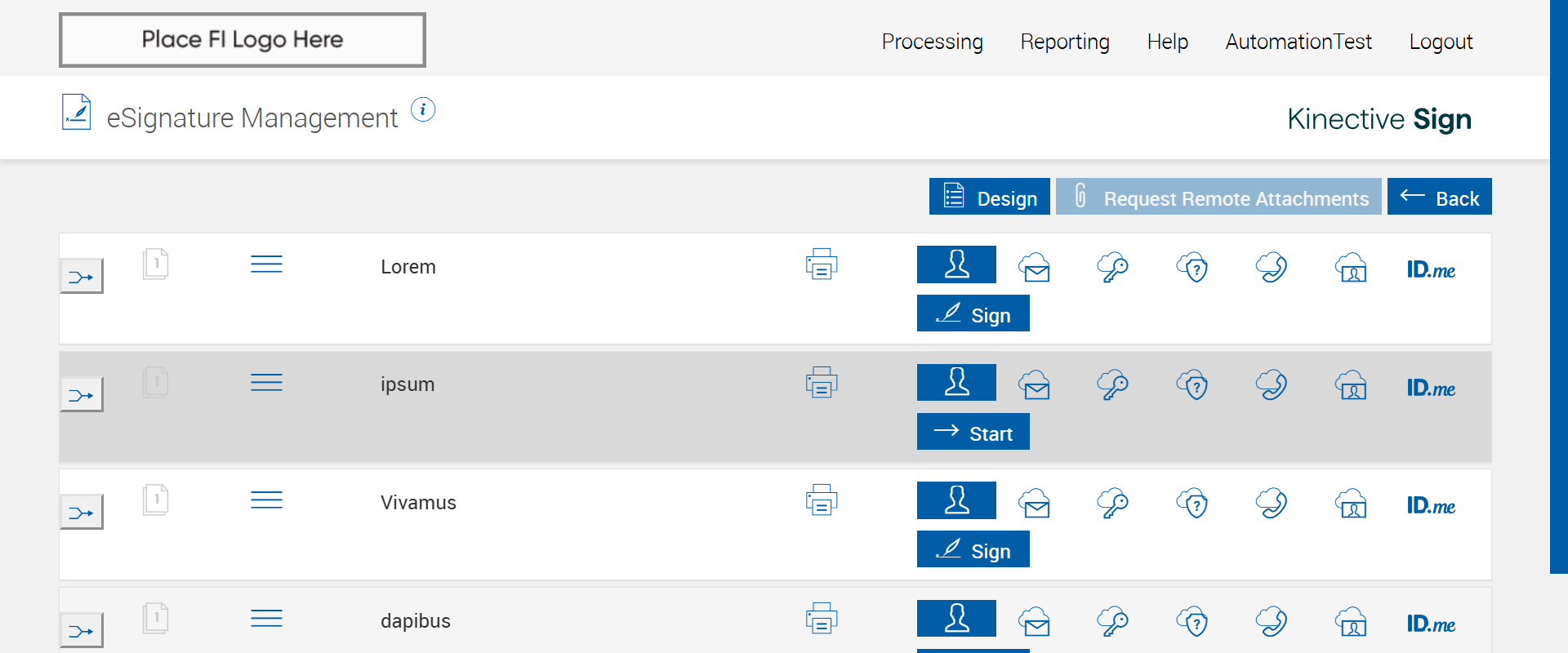Expand the Lorem row with arrow button
Image resolution: width=1568 pixels, height=653 pixels.
82,277
